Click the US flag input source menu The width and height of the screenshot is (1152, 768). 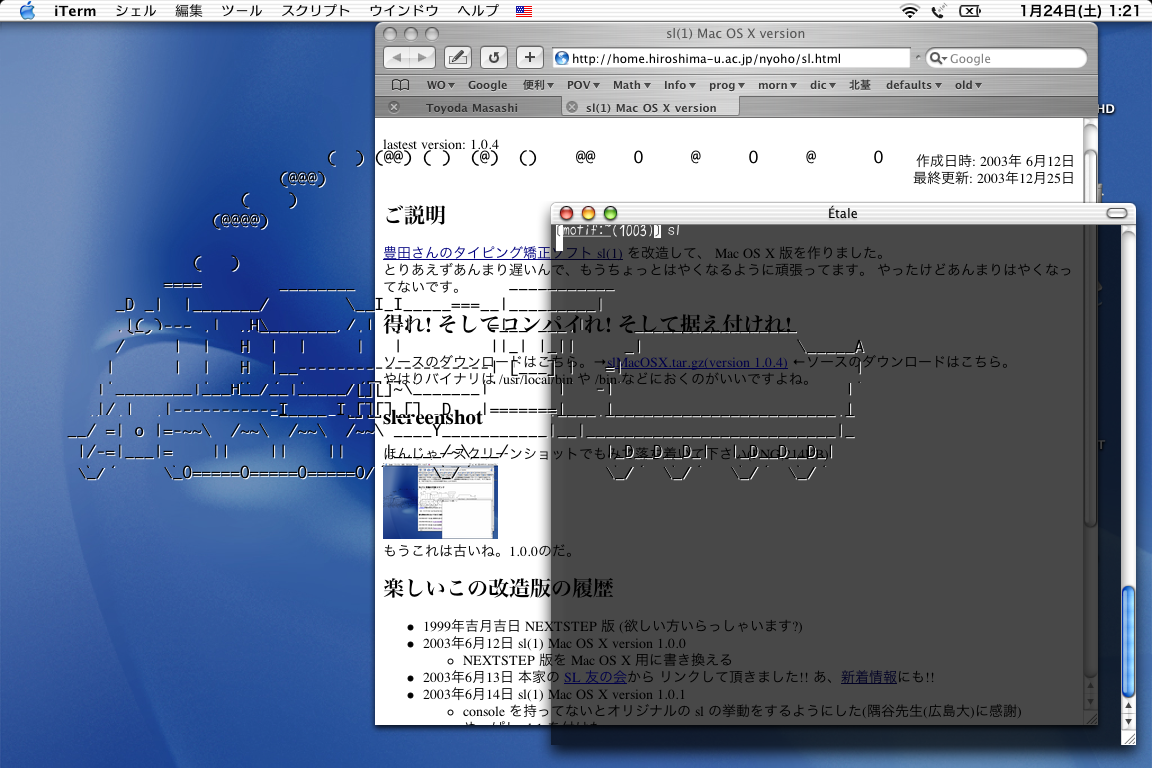pos(524,11)
